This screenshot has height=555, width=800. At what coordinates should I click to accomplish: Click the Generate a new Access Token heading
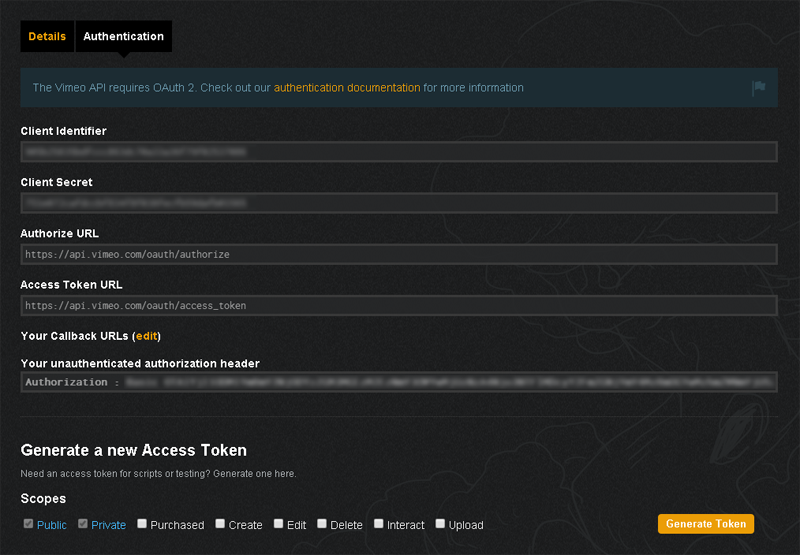coord(134,450)
